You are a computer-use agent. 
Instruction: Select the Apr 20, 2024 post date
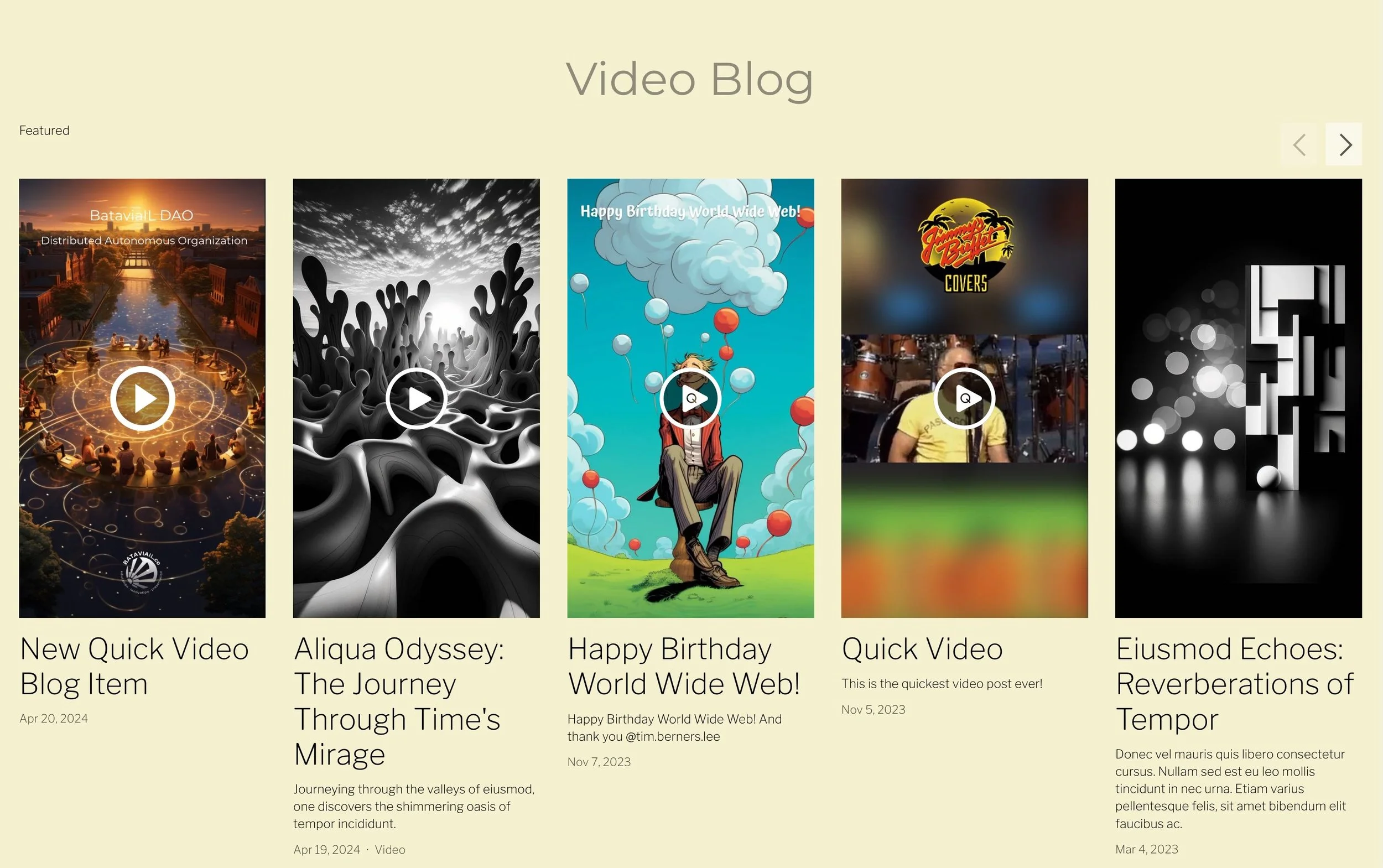pyautogui.click(x=54, y=719)
